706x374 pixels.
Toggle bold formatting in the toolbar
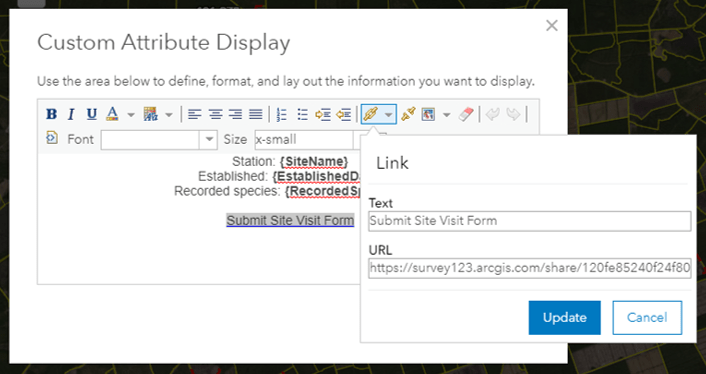(x=51, y=114)
